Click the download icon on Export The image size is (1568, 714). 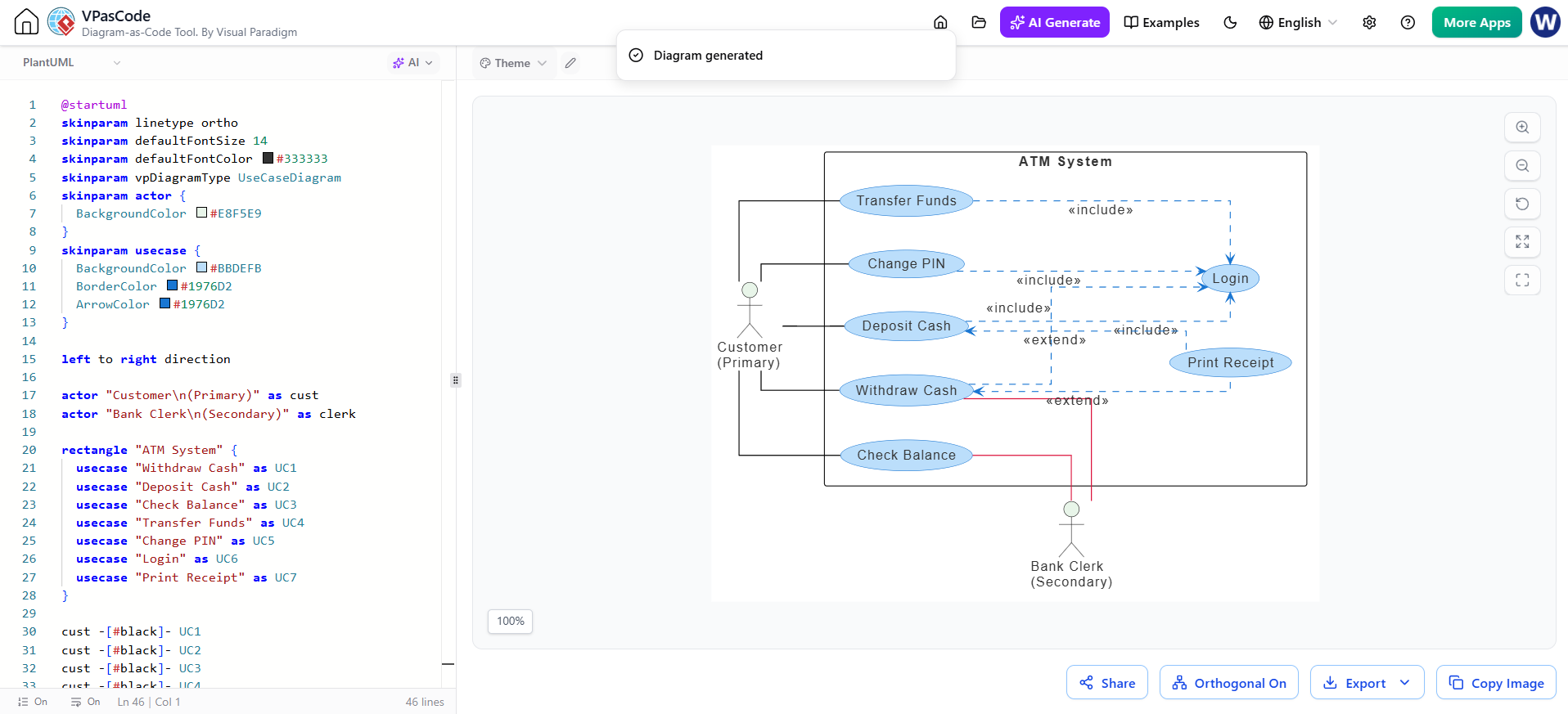(1330, 683)
